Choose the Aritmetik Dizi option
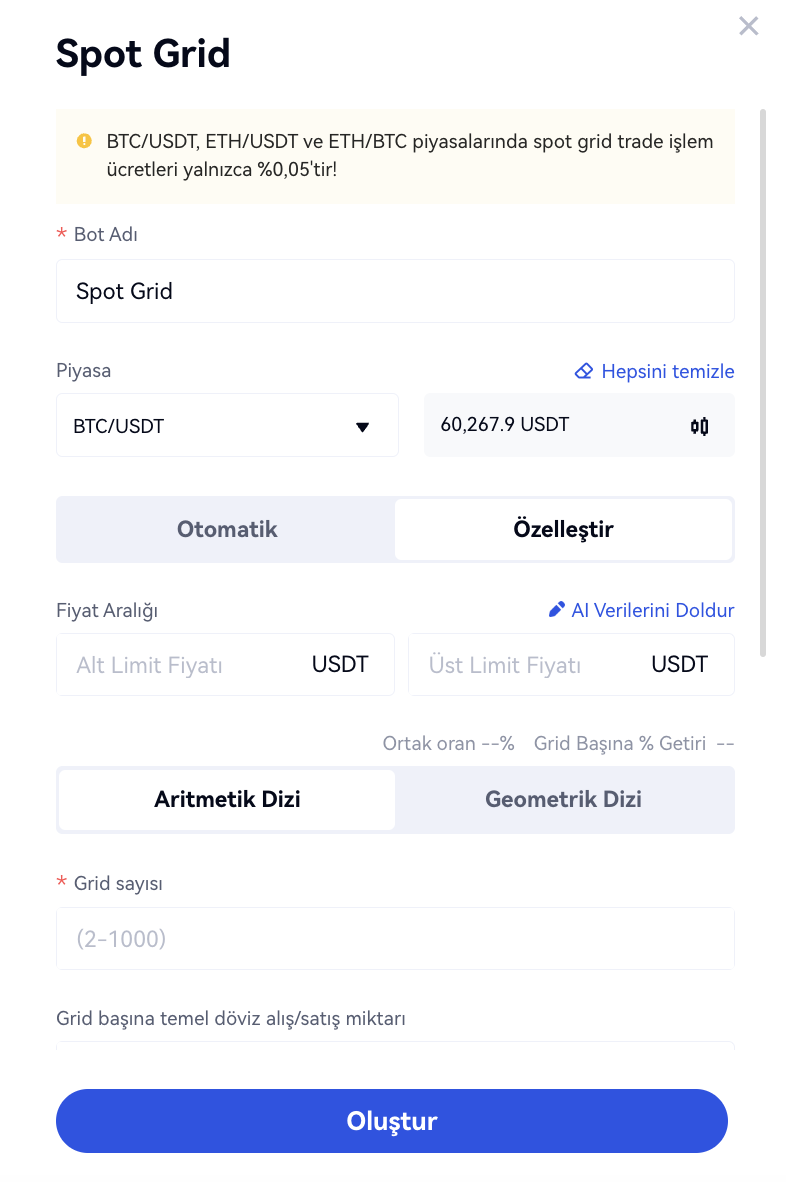This screenshot has width=786, height=1182. (x=227, y=799)
